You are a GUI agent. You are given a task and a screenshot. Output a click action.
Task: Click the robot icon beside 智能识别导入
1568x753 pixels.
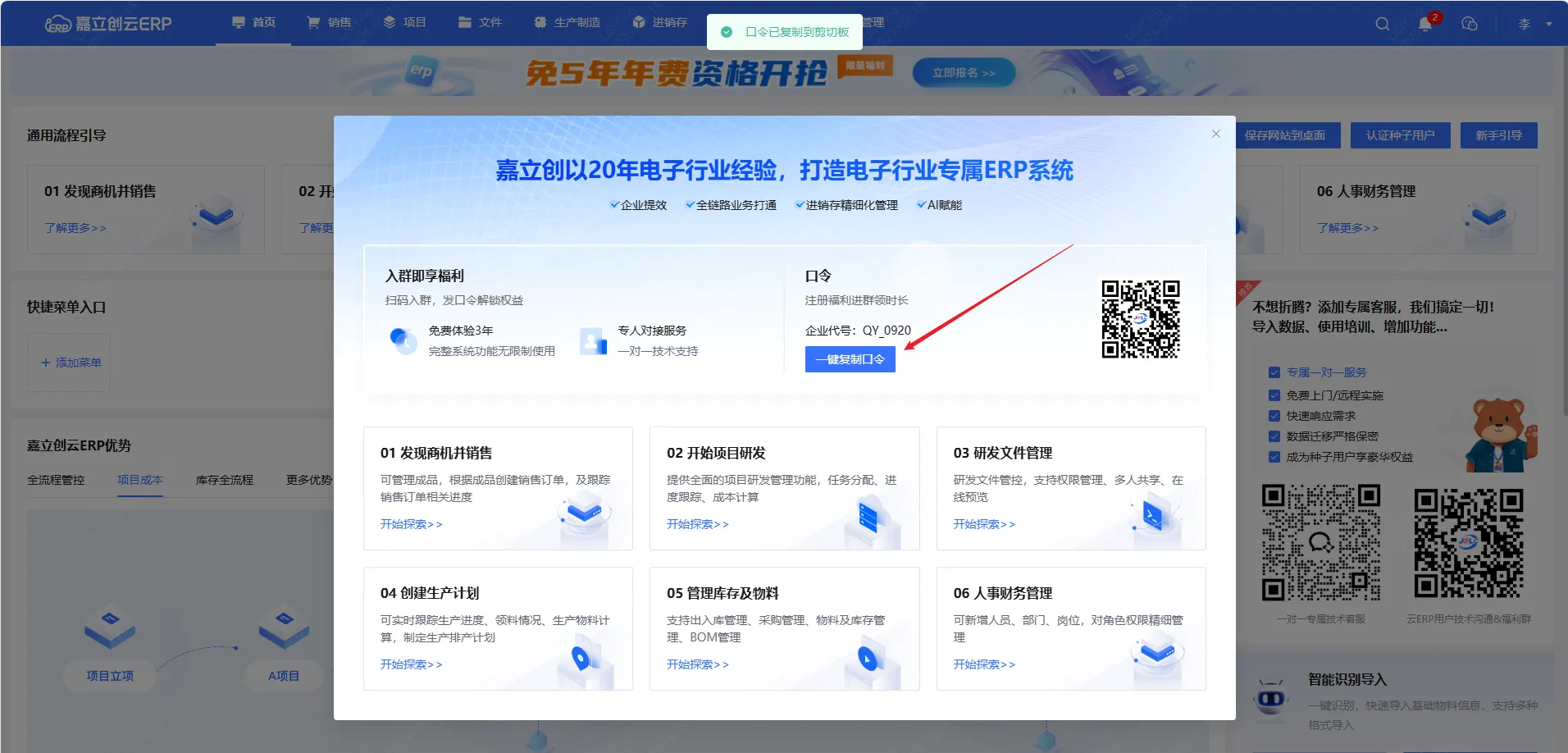coord(1270,697)
